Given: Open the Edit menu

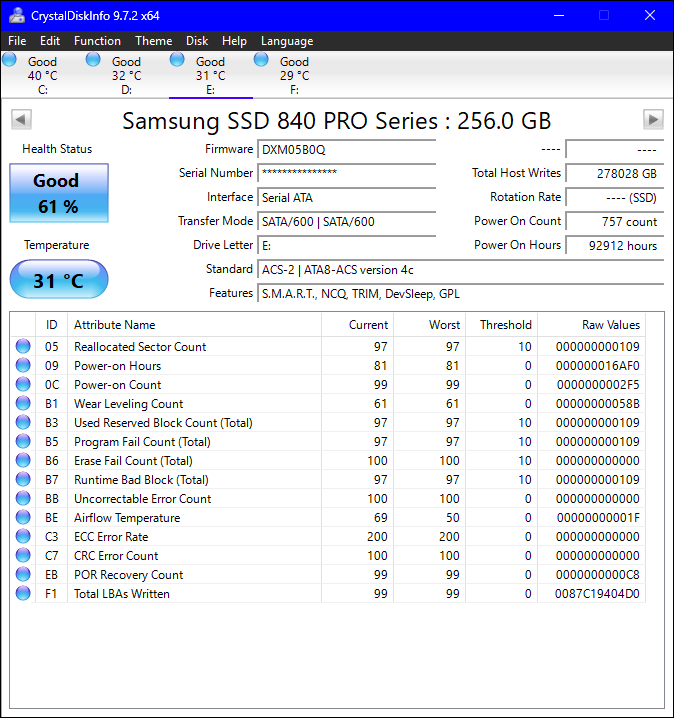Looking at the screenshot, I should [49, 41].
